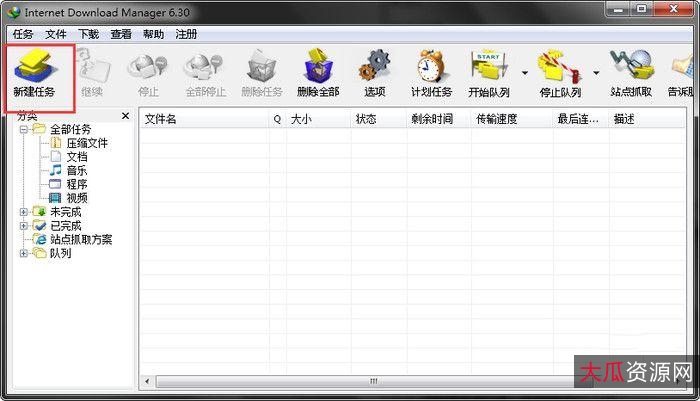Open the stop queue dropdown arrow
This screenshot has height=401, width=700.
596,73
